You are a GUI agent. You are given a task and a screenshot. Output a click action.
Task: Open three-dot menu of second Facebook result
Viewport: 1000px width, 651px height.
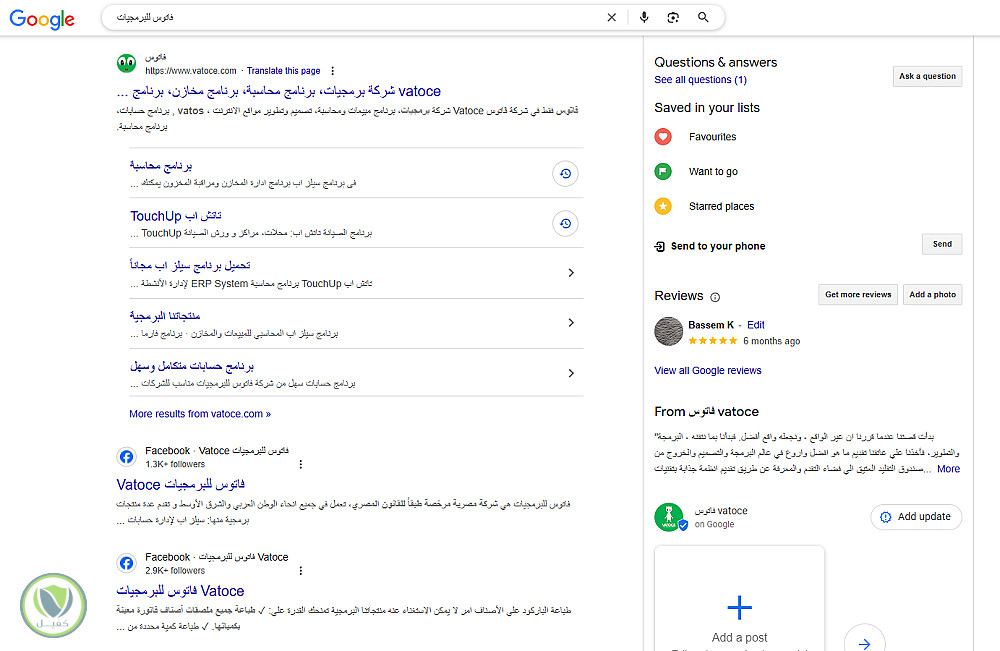[x=301, y=570]
